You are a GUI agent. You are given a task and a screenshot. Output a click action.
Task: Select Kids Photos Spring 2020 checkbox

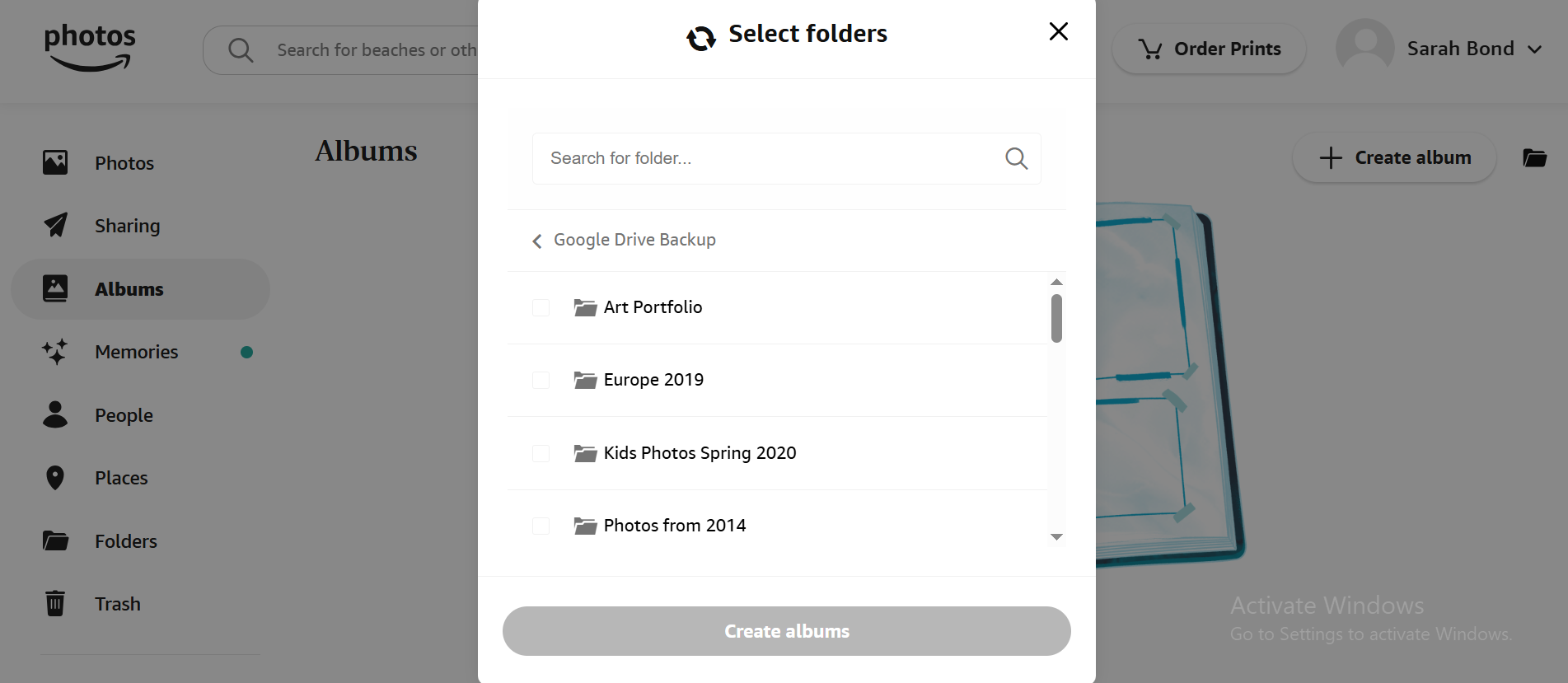[541, 453]
